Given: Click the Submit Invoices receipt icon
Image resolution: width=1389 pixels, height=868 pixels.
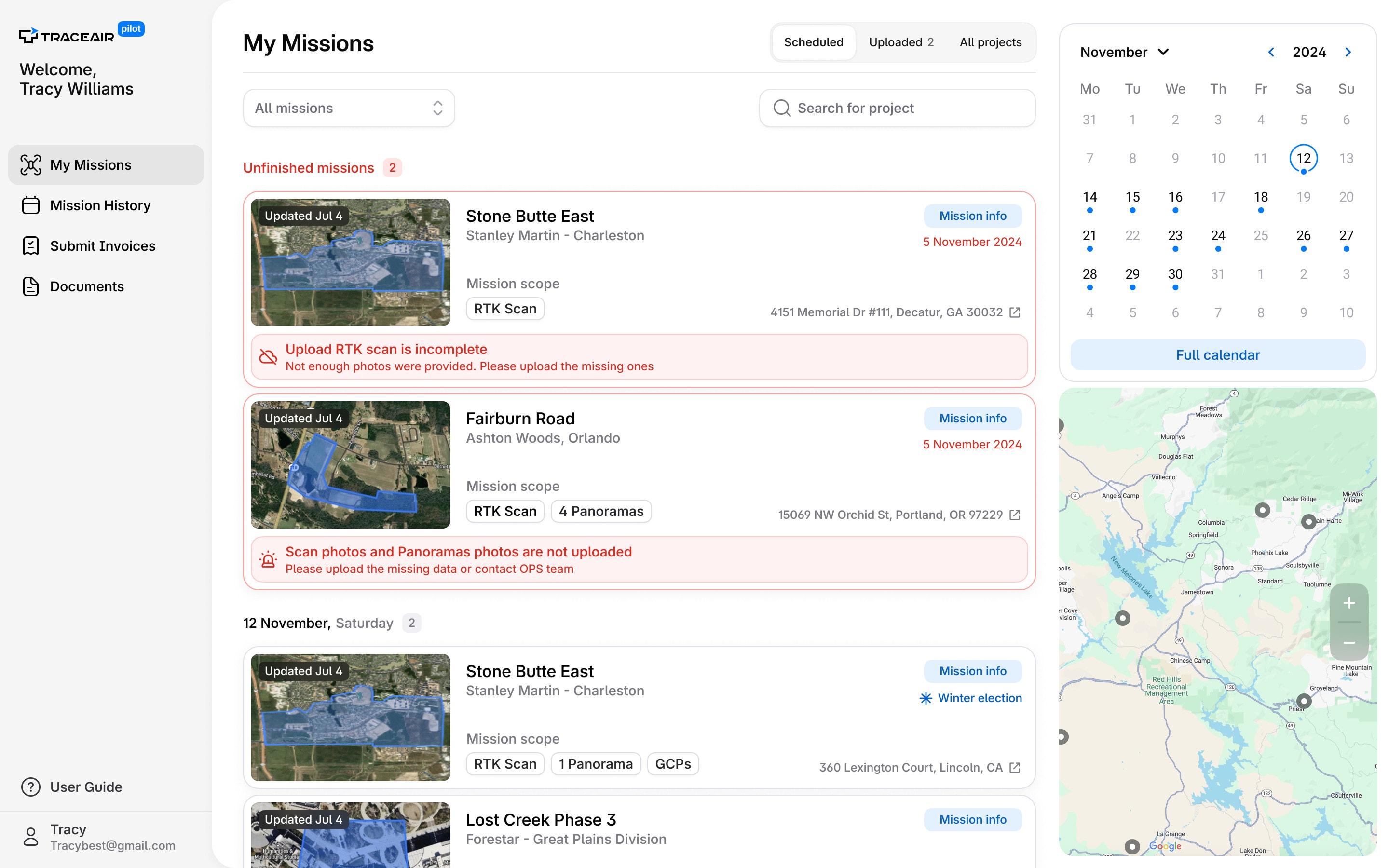Looking at the screenshot, I should click(x=30, y=246).
